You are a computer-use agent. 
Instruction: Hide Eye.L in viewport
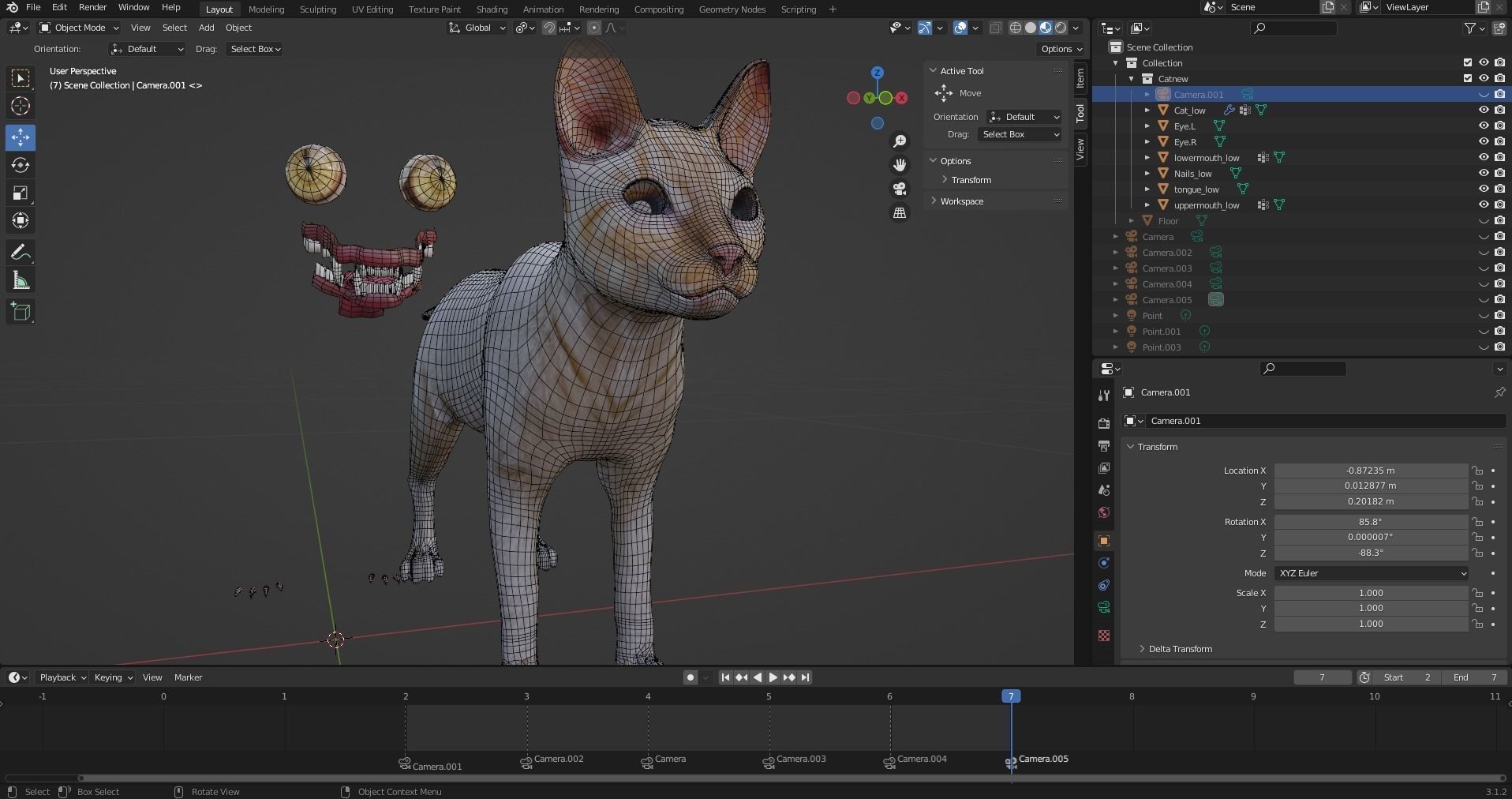click(x=1484, y=126)
